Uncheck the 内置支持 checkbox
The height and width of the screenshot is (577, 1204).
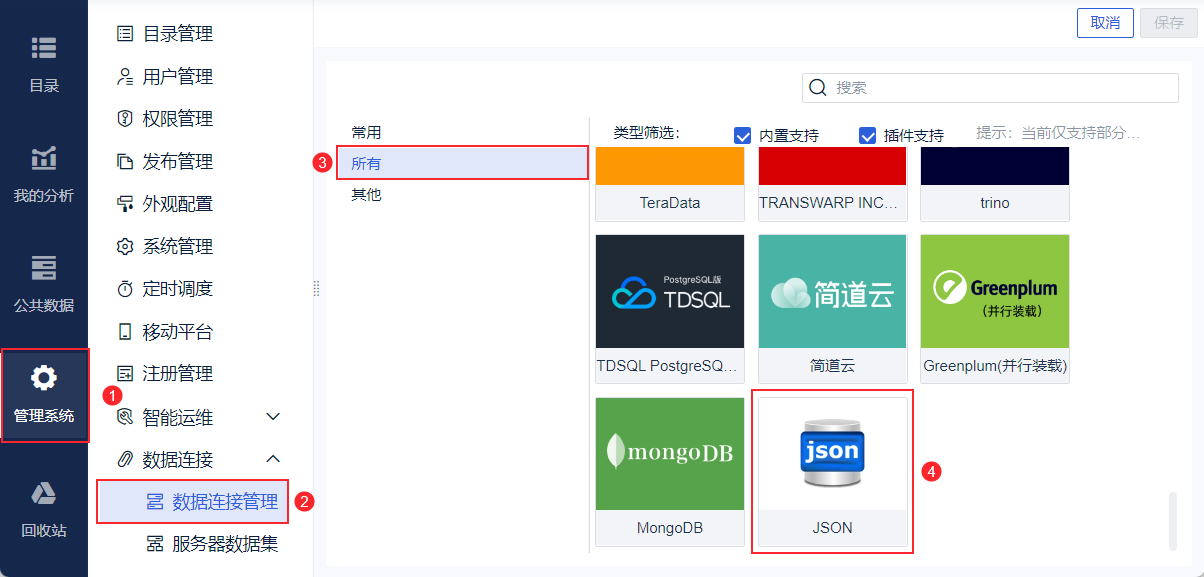coord(742,136)
